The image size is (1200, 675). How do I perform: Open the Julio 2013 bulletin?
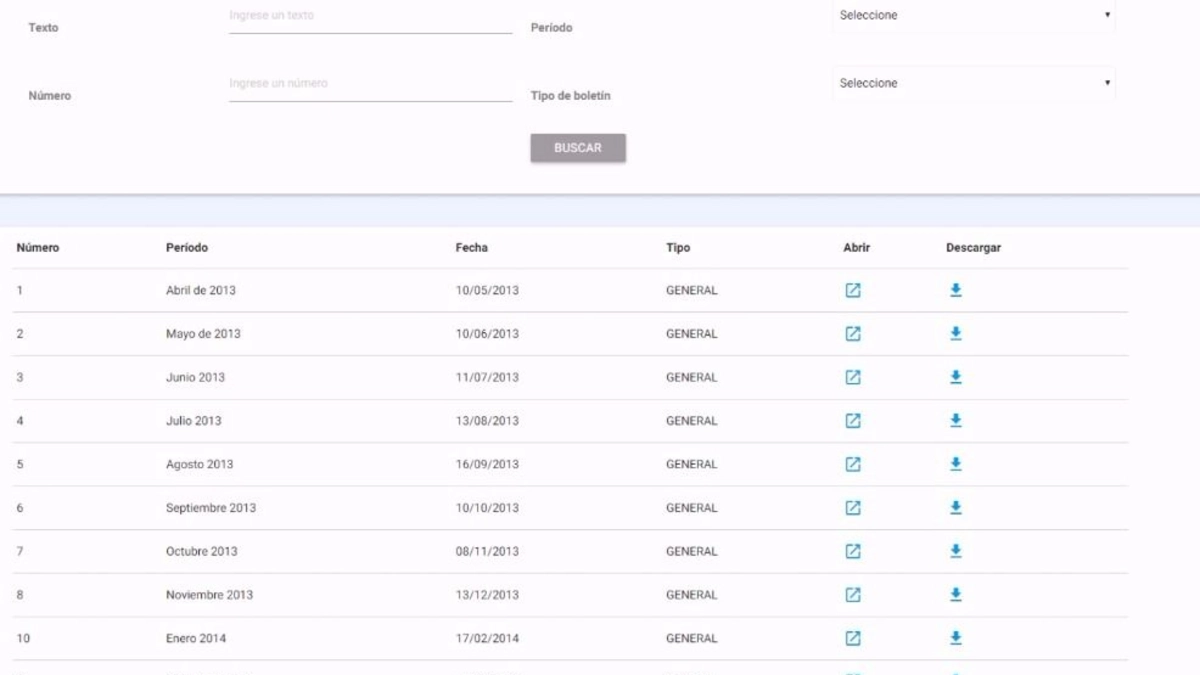[853, 421]
